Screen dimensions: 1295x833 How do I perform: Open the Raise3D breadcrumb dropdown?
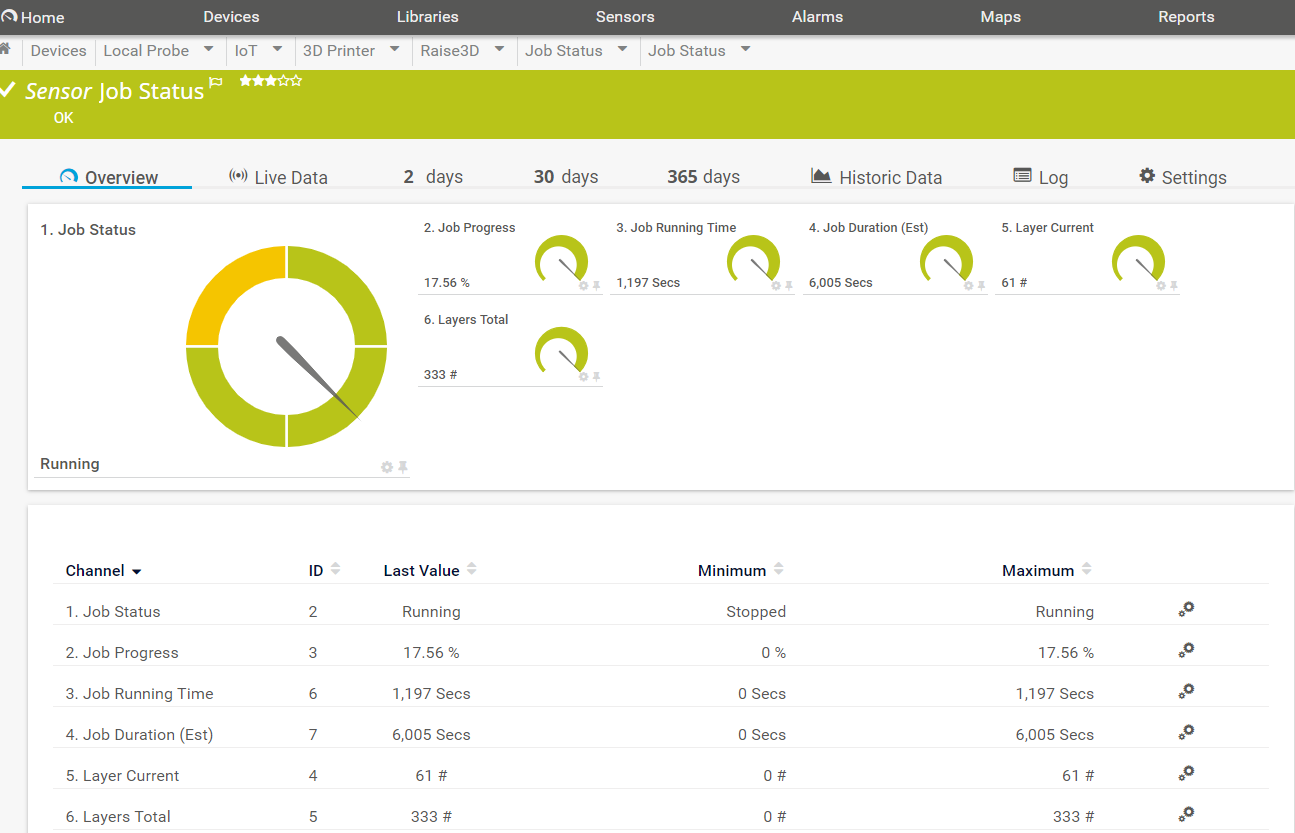pyautogui.click(x=498, y=50)
